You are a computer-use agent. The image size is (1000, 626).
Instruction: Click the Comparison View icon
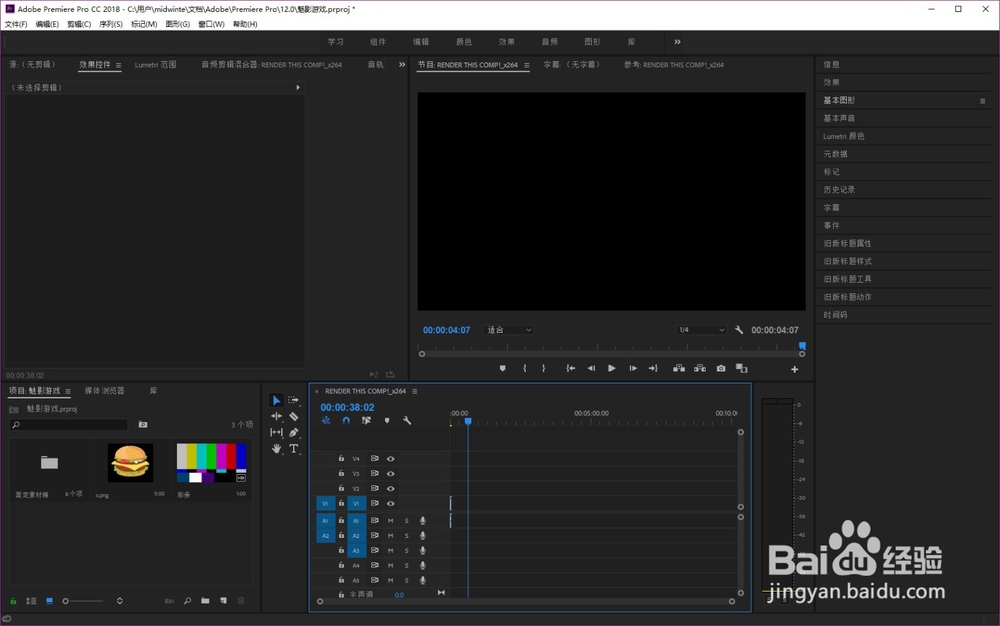[741, 368]
